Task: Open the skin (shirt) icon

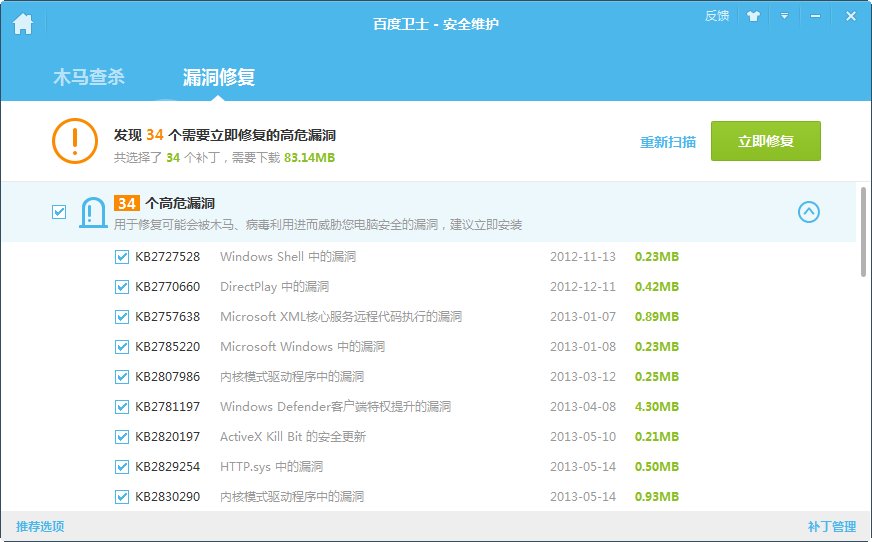Action: pos(753,16)
